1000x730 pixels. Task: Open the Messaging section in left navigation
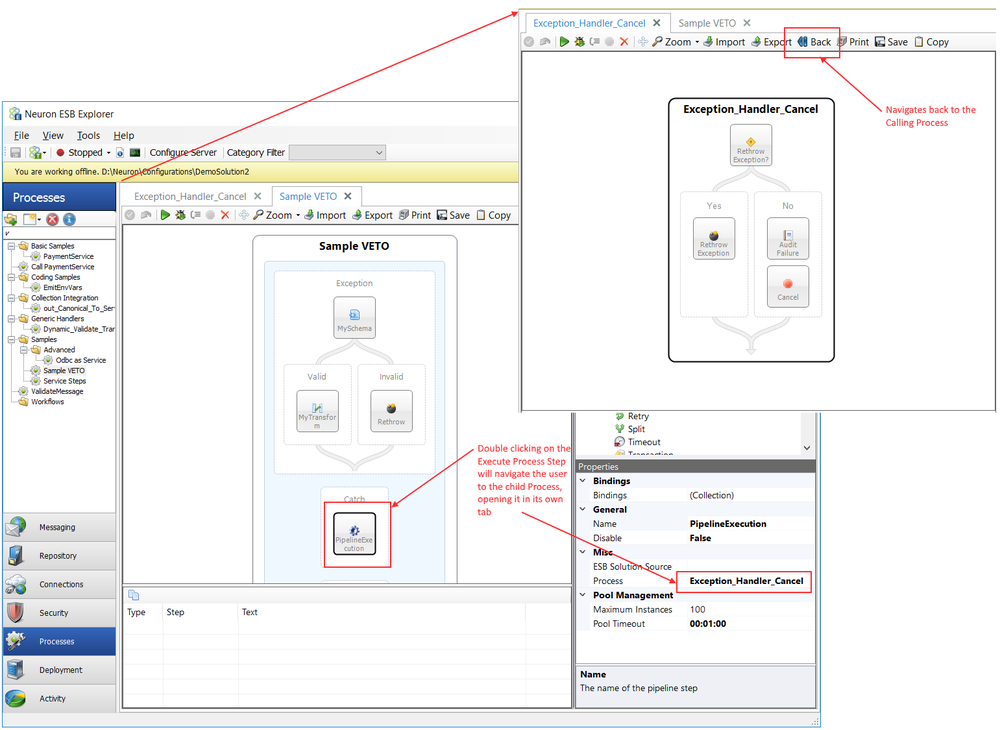click(x=59, y=527)
